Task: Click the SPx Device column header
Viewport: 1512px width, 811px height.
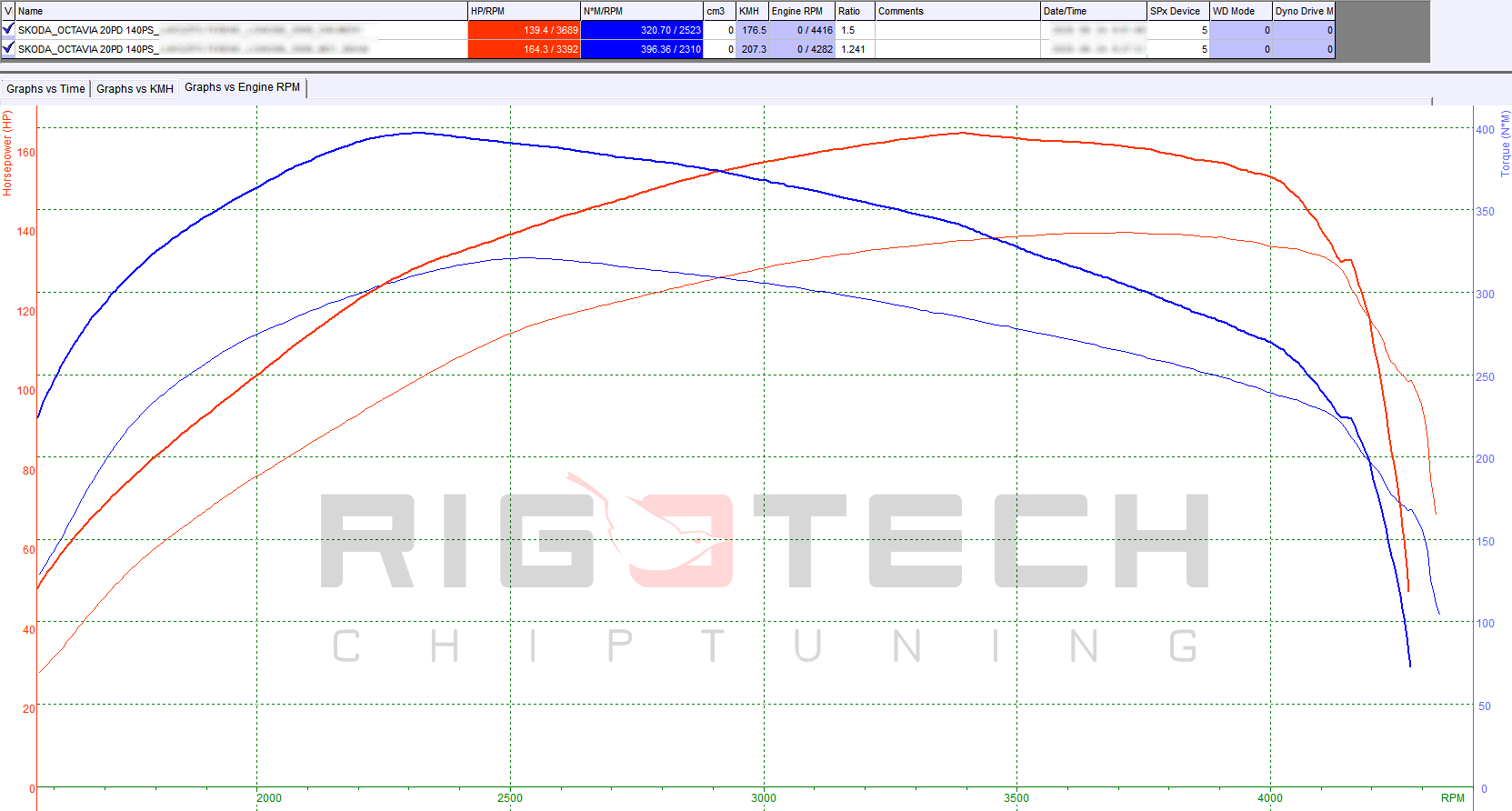Action: click(1178, 11)
